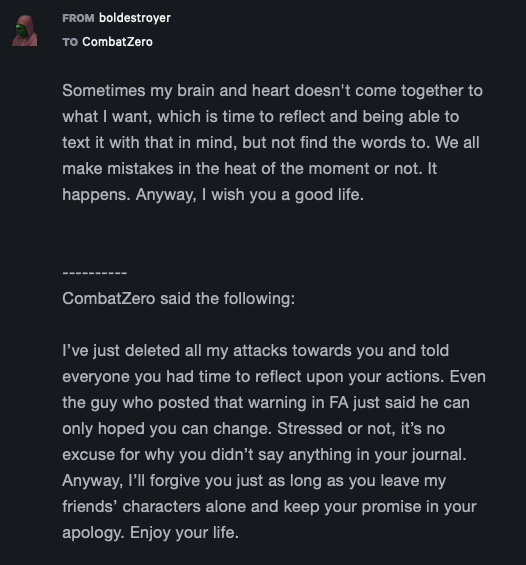Click the line starting 'text it with that'
Viewport: 526px width, 565px height.
coord(271,143)
